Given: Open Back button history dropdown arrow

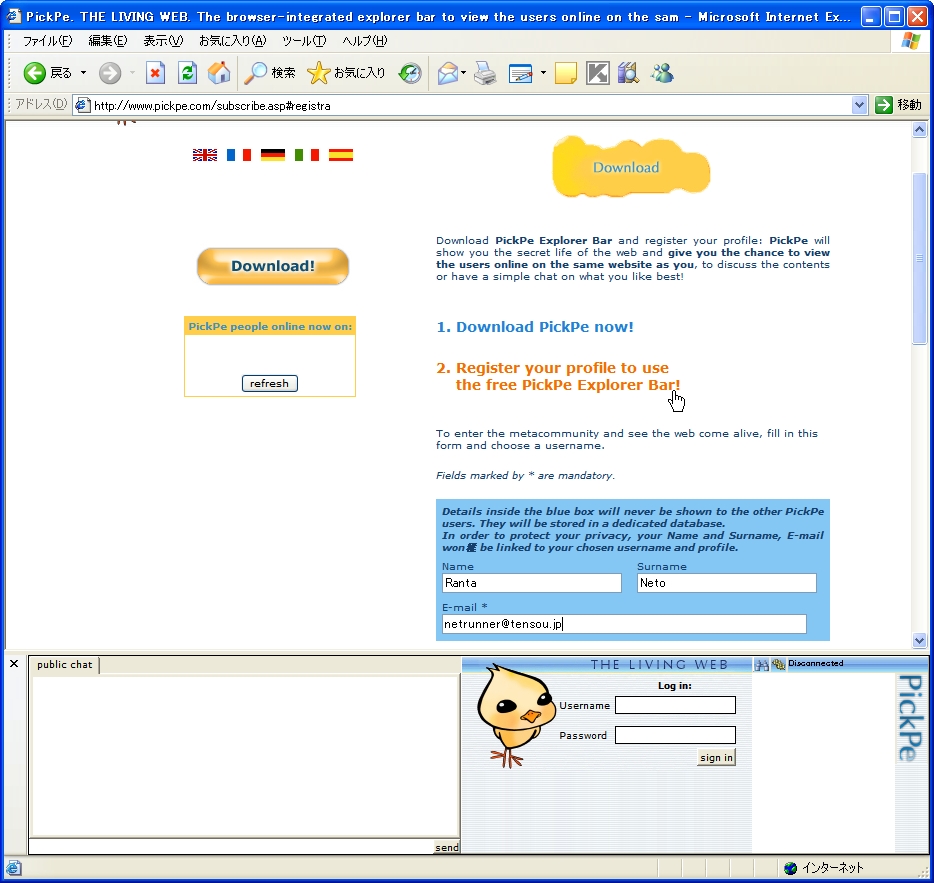Looking at the screenshot, I should click(x=83, y=73).
